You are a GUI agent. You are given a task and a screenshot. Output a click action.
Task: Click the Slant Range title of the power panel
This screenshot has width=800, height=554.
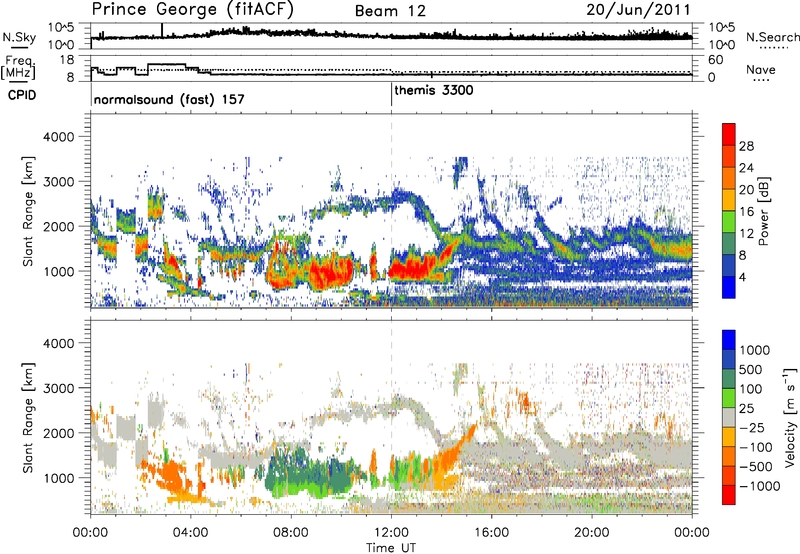28,211
